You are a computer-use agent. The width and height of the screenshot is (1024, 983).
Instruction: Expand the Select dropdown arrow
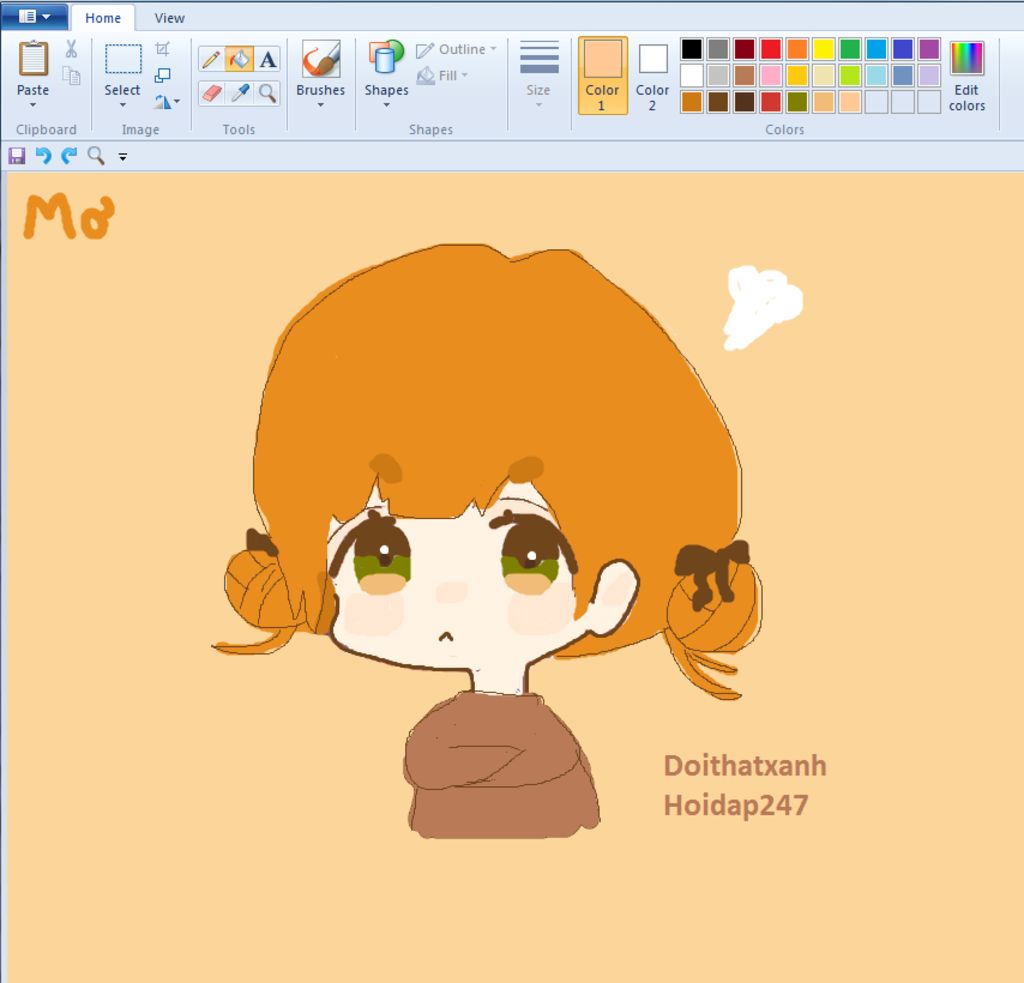click(123, 105)
